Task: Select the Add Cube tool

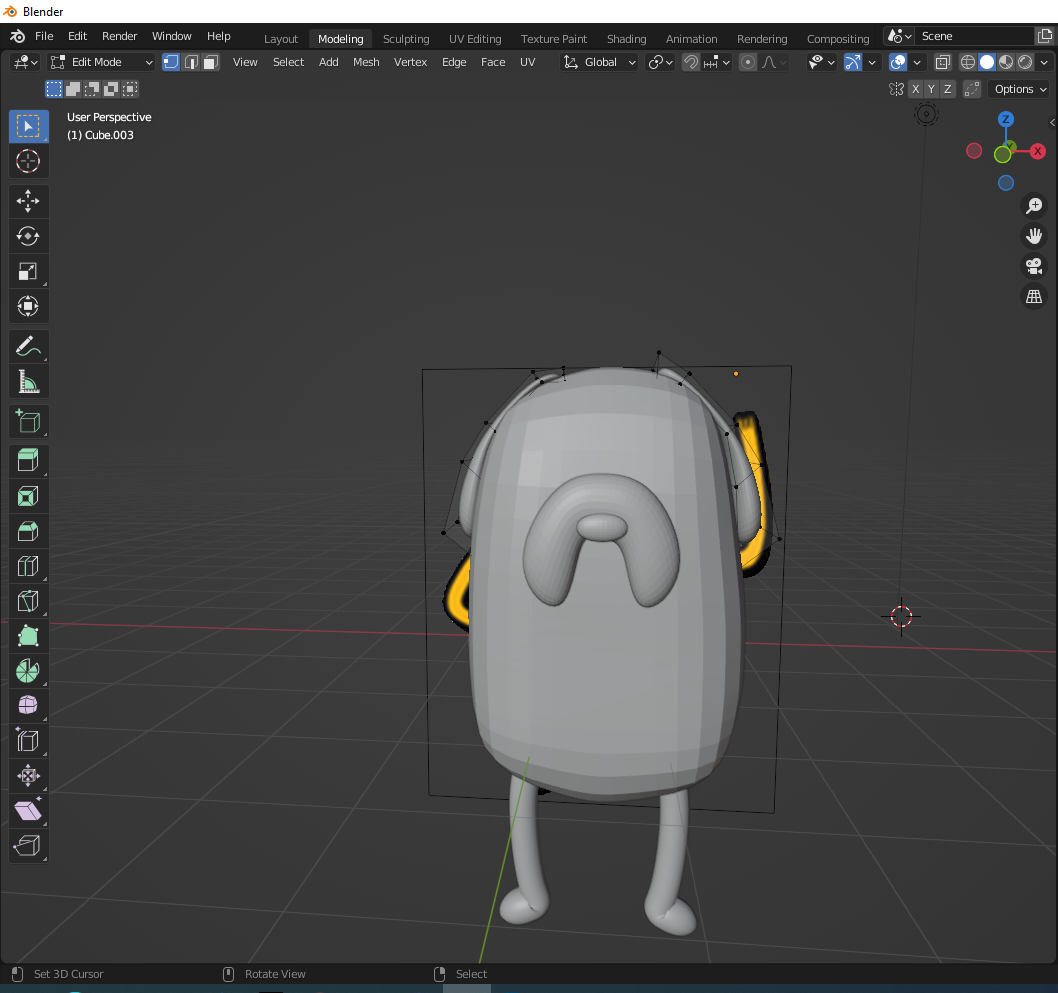Action: [x=28, y=422]
